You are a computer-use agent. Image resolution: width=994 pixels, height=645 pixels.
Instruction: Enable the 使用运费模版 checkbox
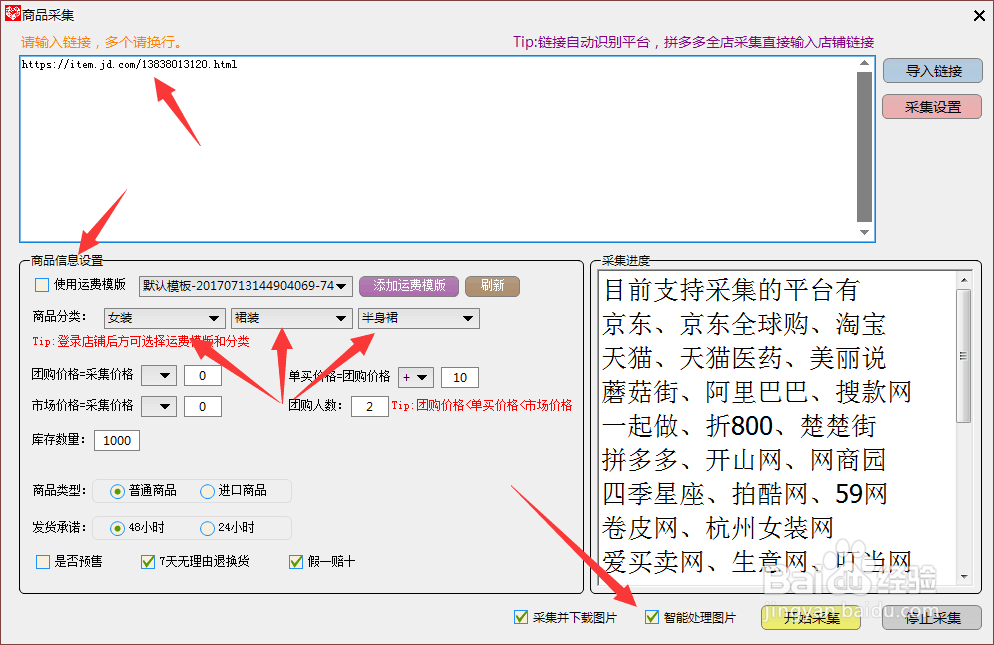[x=40, y=285]
